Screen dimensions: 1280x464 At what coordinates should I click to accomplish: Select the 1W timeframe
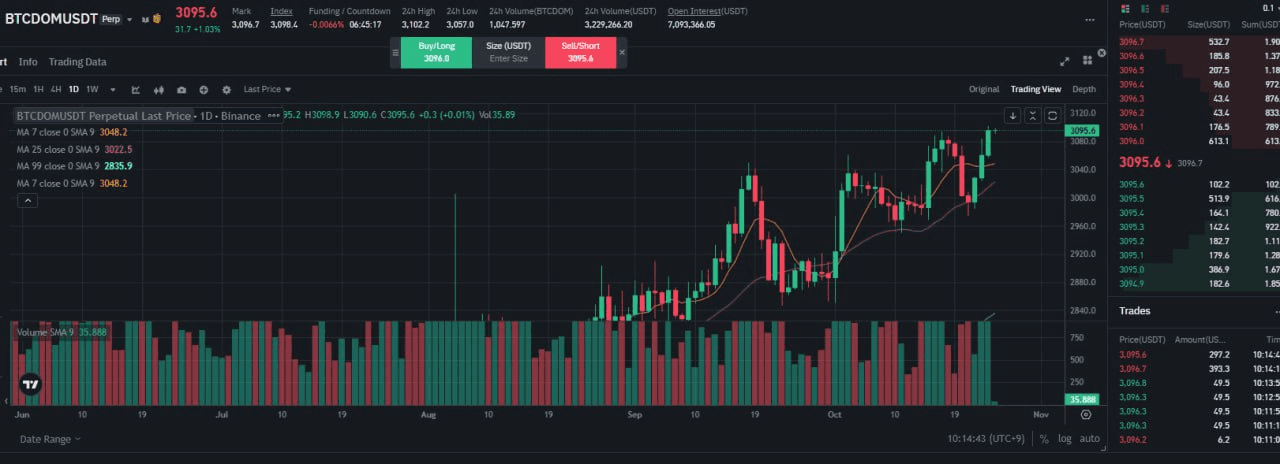tap(93, 90)
